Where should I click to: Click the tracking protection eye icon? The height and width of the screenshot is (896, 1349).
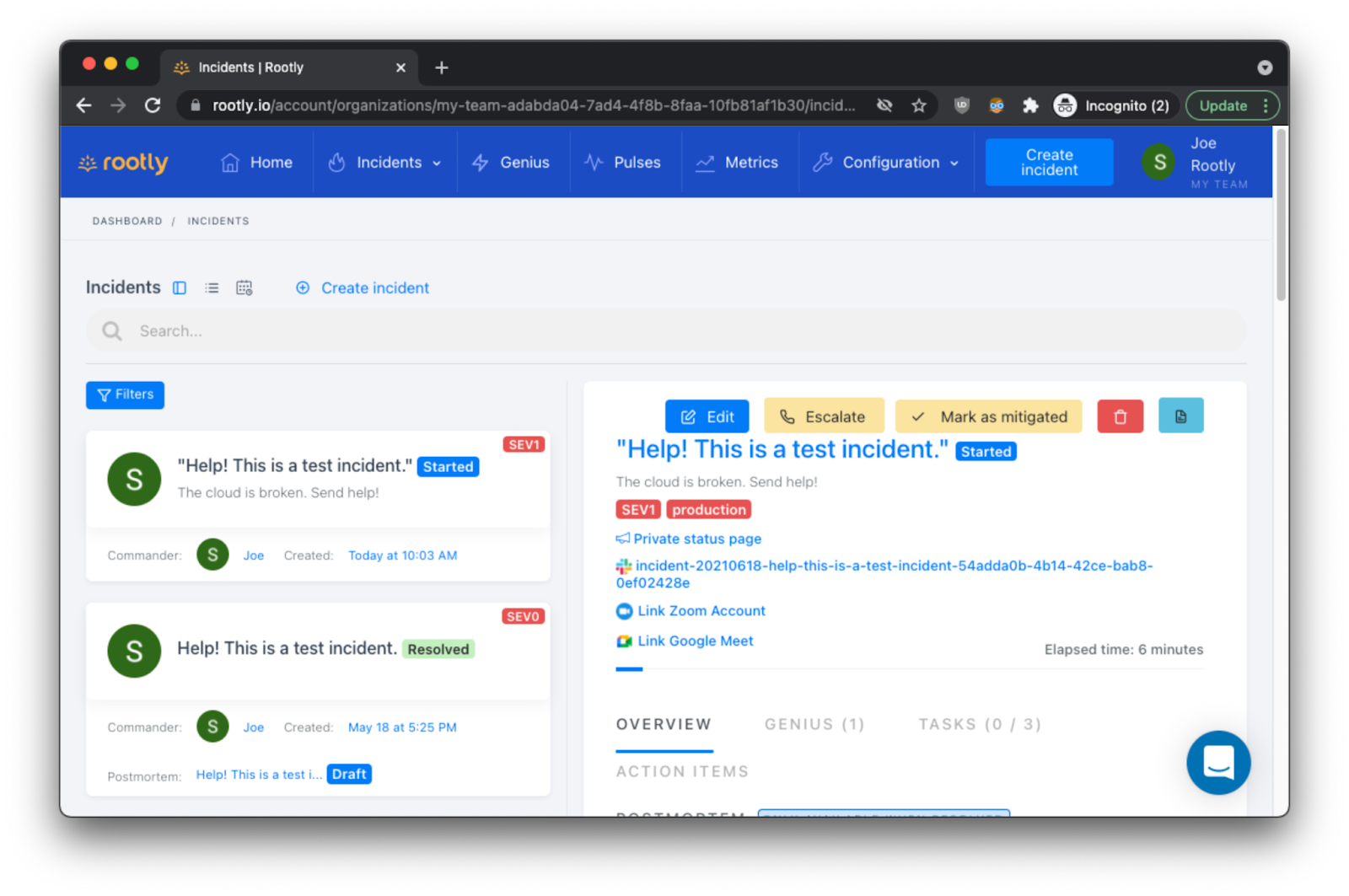884,105
